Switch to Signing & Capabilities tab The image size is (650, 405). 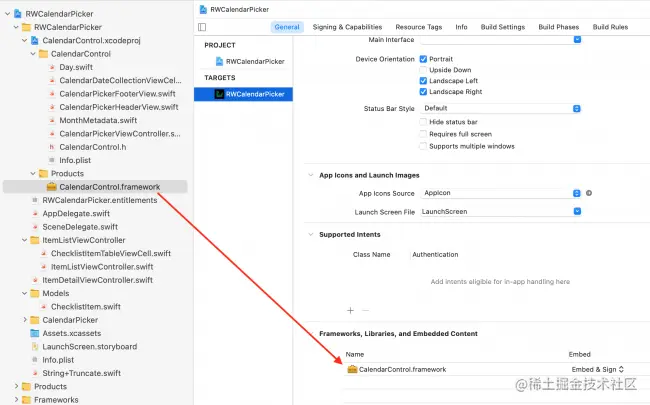[347, 27]
